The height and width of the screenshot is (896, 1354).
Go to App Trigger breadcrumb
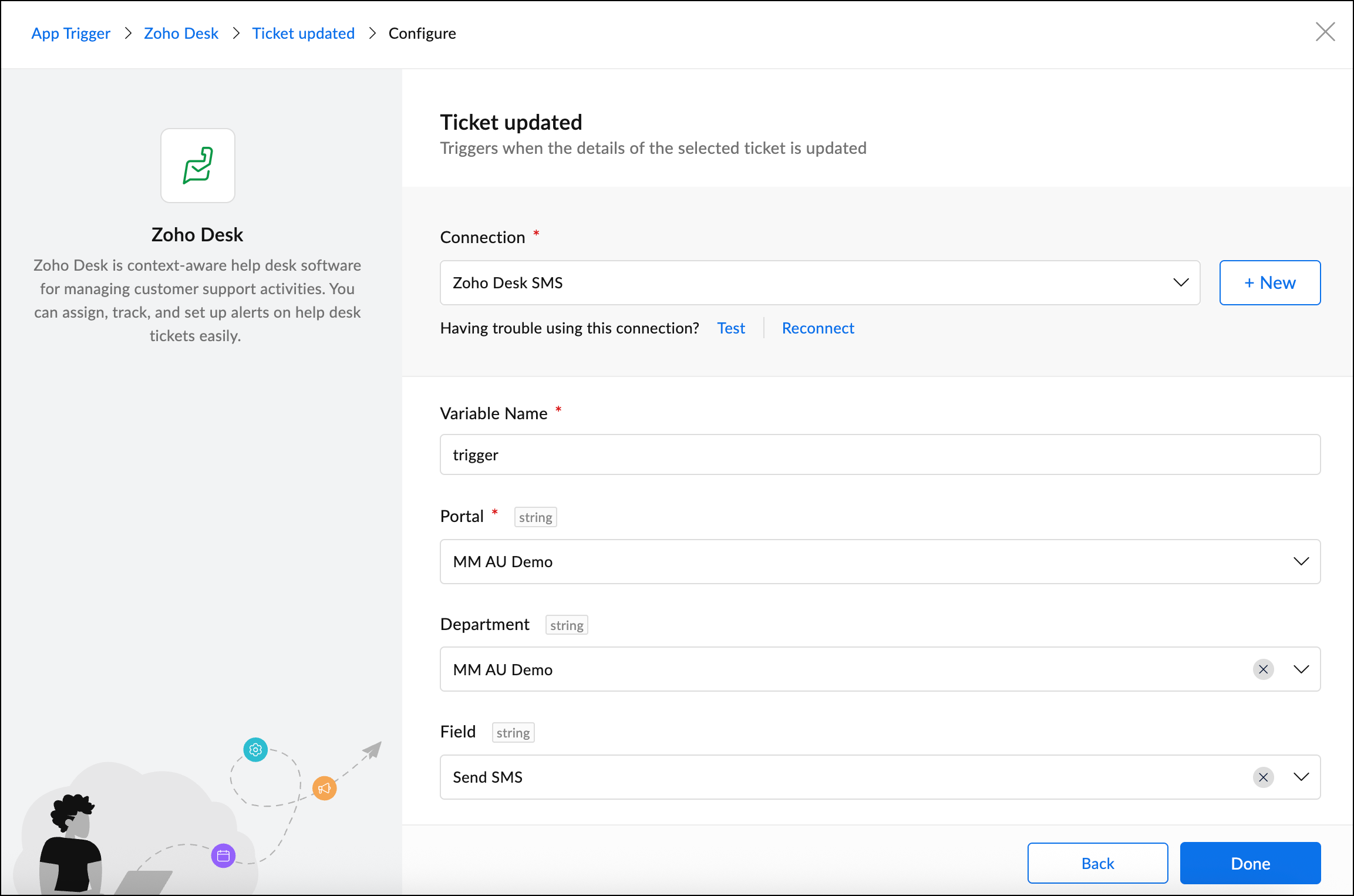click(x=70, y=33)
